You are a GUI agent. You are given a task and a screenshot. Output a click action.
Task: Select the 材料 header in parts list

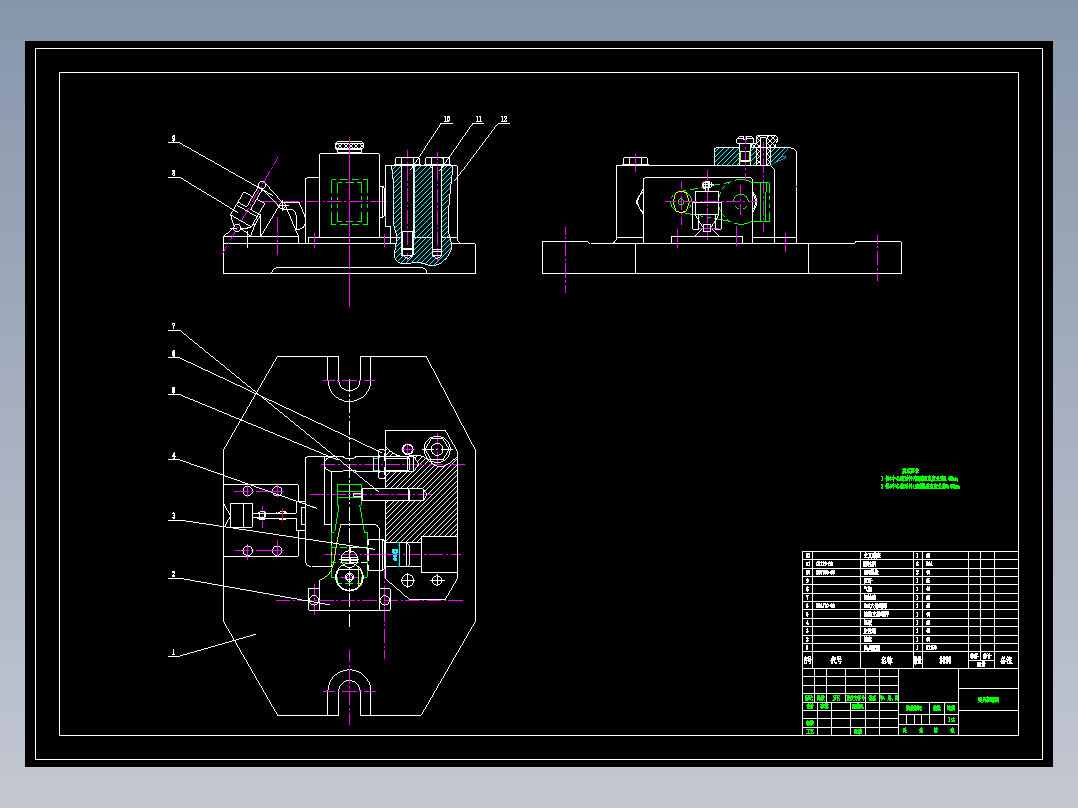[945, 660]
